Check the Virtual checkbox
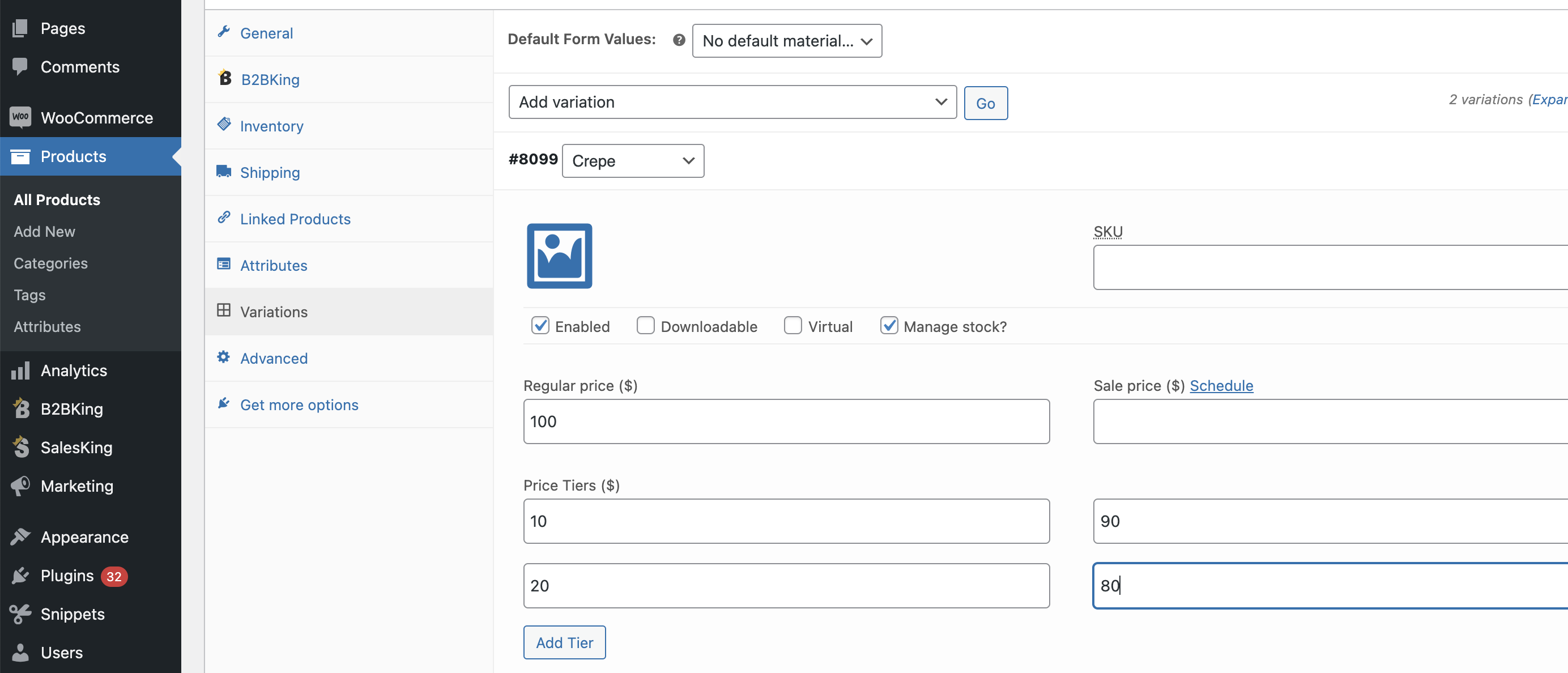The image size is (1568, 673). coord(792,326)
